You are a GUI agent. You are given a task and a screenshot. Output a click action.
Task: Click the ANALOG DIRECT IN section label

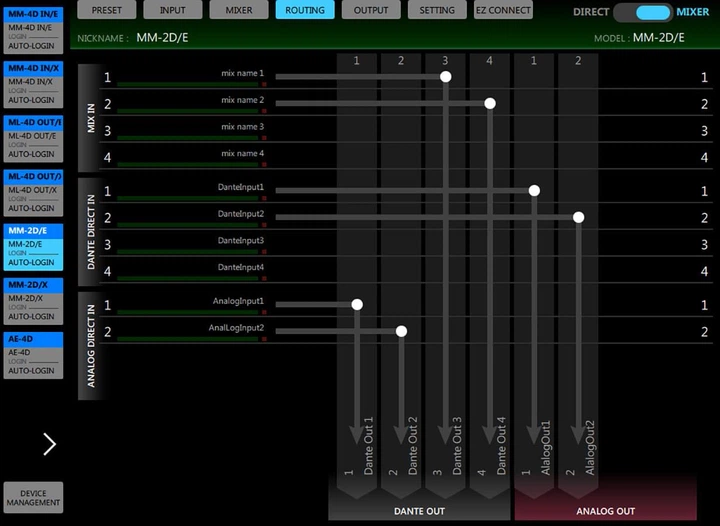tap(91, 346)
